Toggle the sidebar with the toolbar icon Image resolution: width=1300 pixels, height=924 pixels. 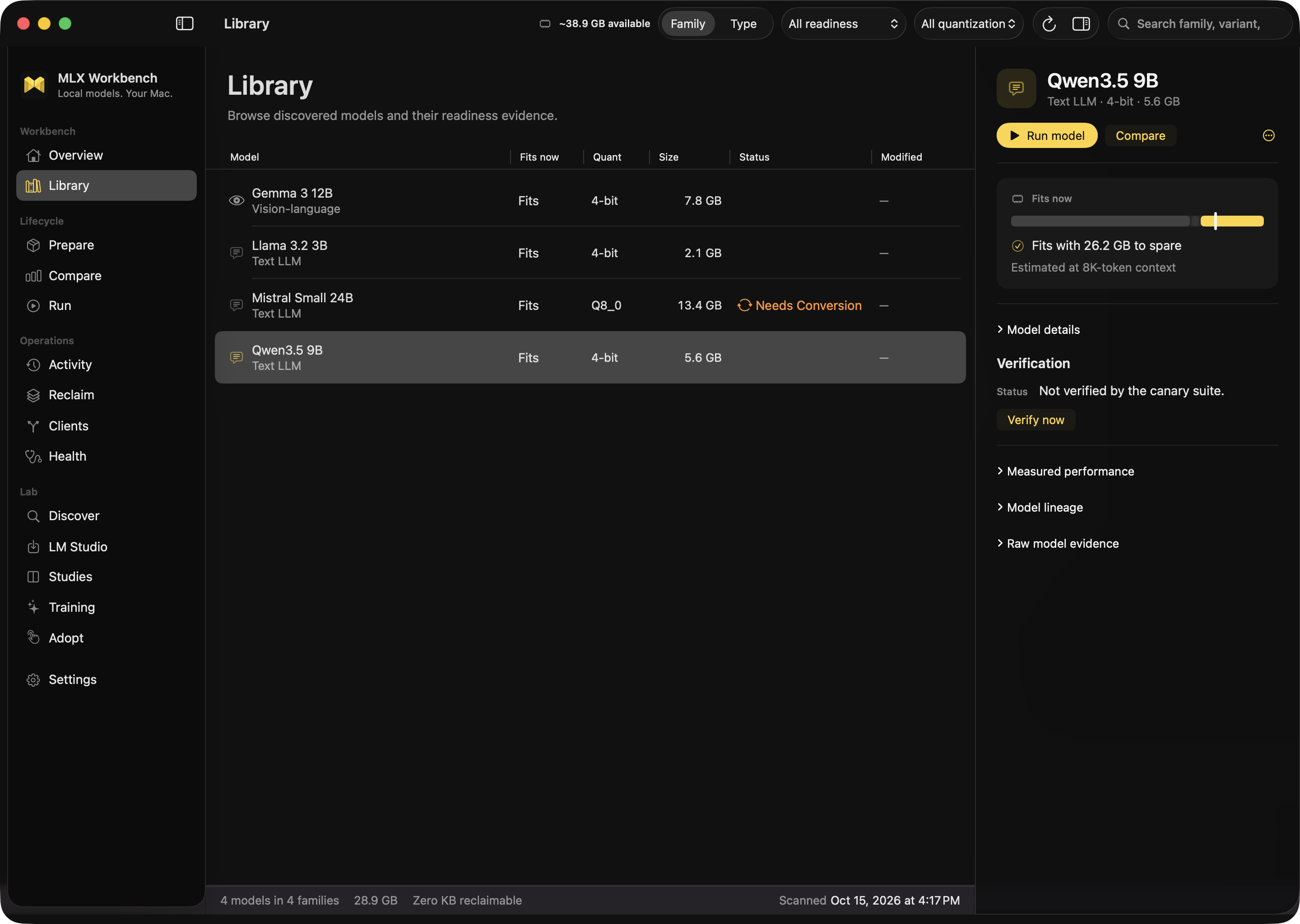coord(185,23)
